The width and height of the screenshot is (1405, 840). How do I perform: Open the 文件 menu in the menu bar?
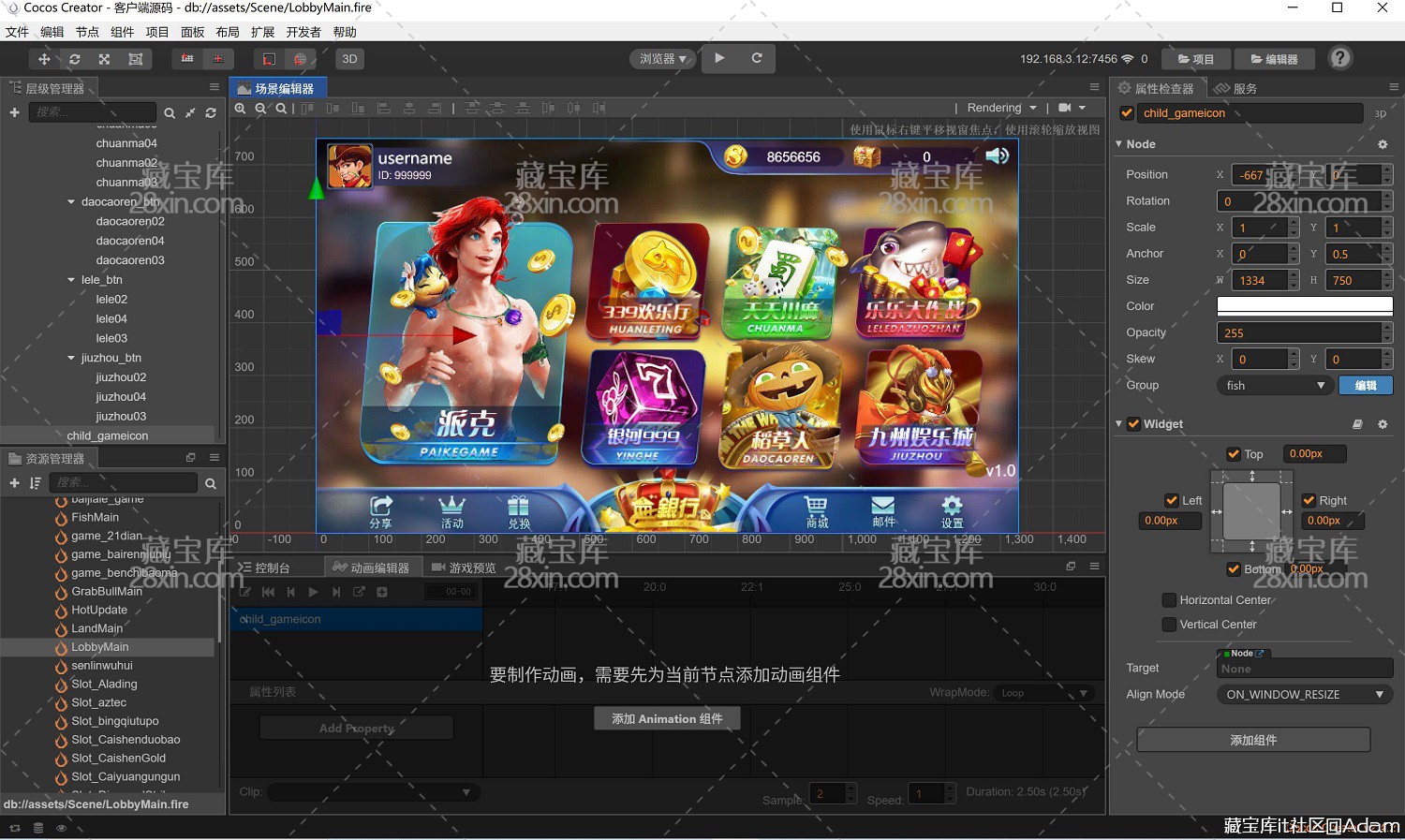[17, 31]
